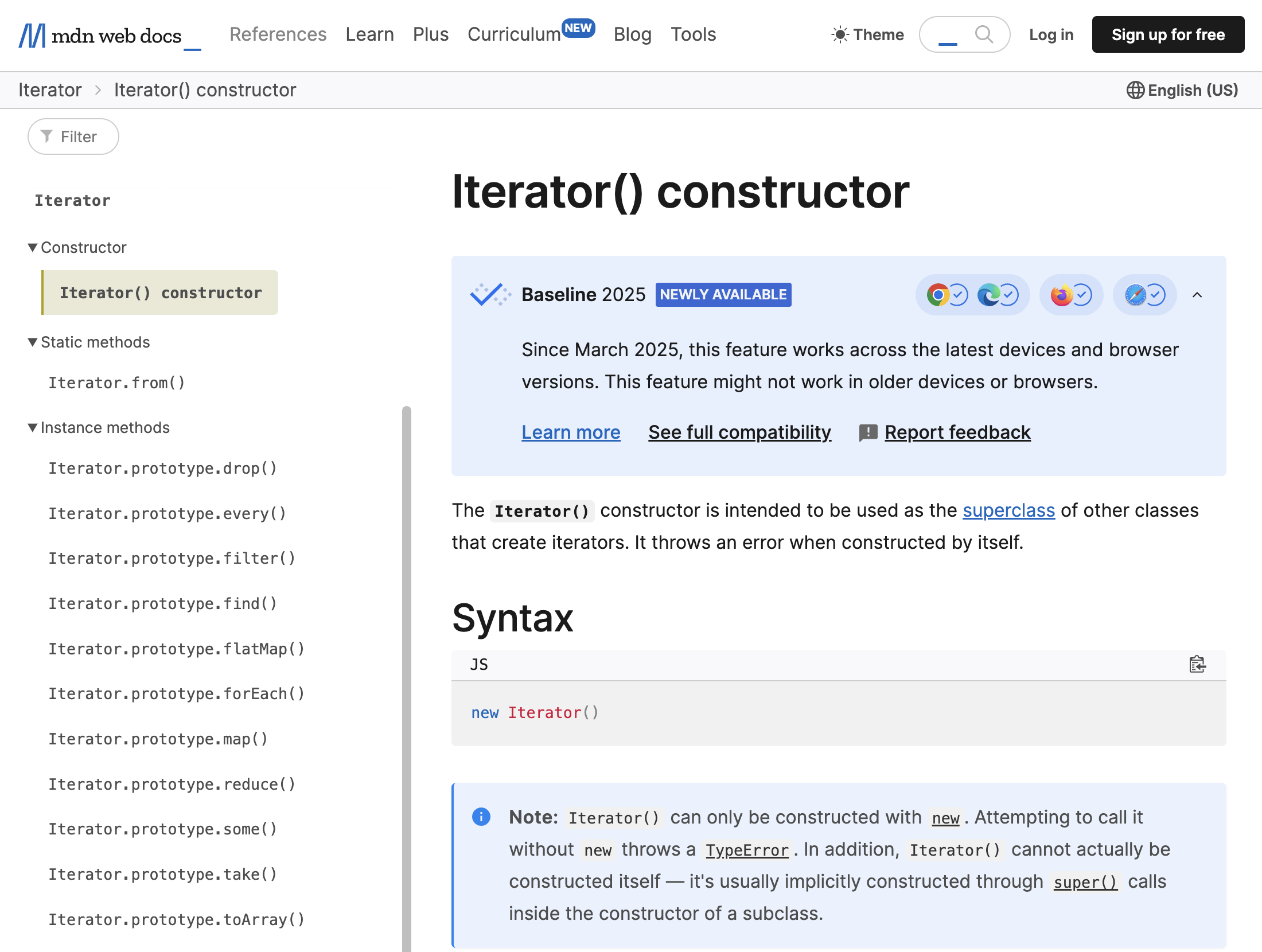Open Iterator.prototype.filter() page
This screenshot has height=952, width=1262.
point(172,558)
